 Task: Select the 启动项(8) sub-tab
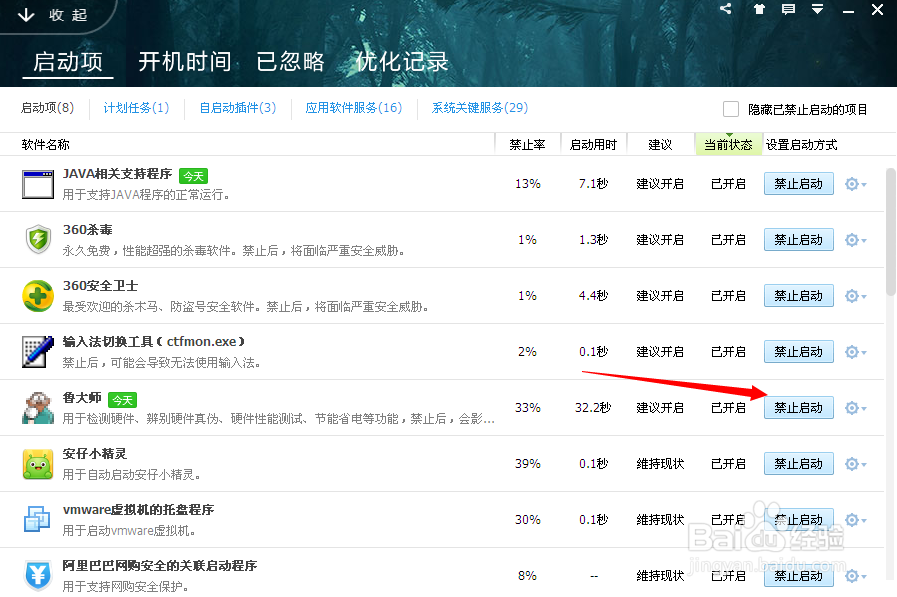coord(47,108)
